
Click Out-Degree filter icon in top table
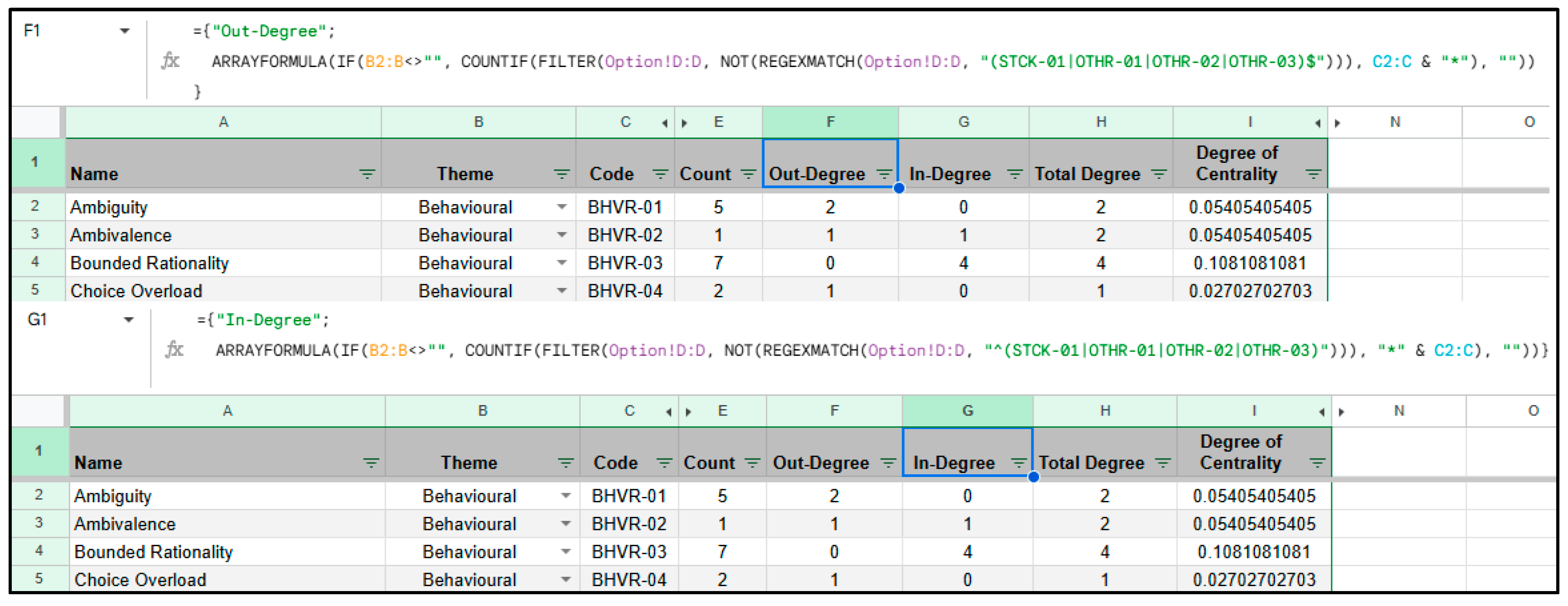tap(884, 175)
